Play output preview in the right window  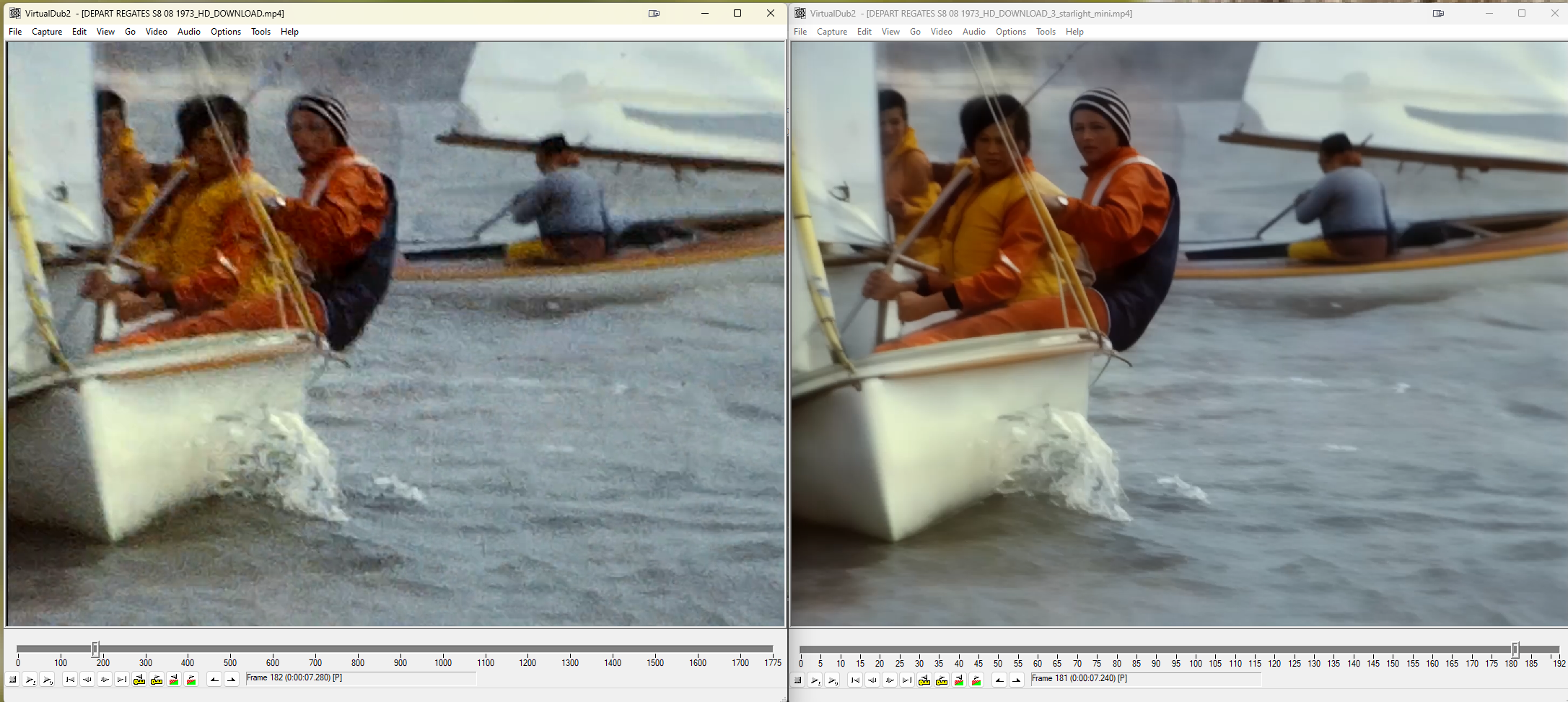832,680
